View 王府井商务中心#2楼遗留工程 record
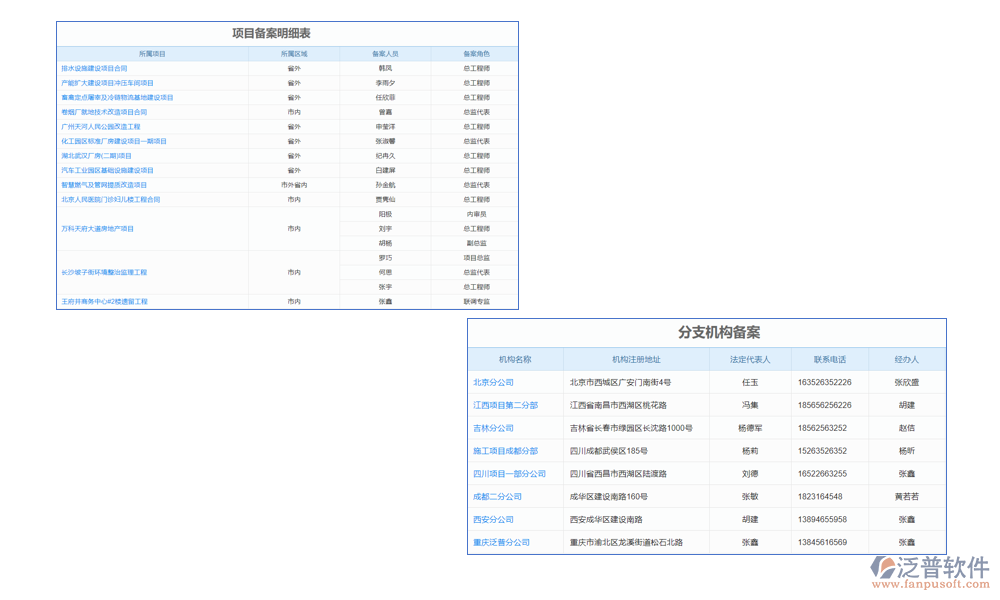The height and width of the screenshot is (600, 1000). (x=107, y=300)
